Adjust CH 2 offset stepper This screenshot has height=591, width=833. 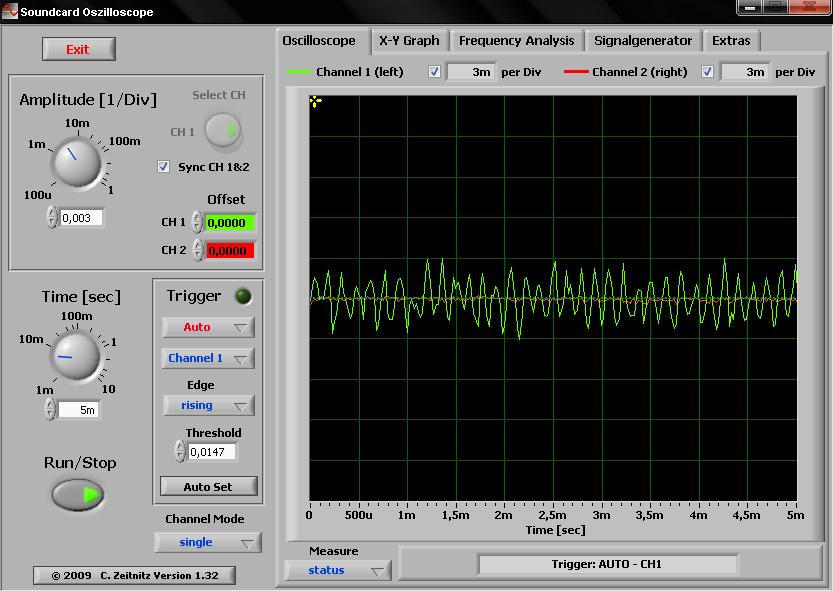tap(198, 250)
